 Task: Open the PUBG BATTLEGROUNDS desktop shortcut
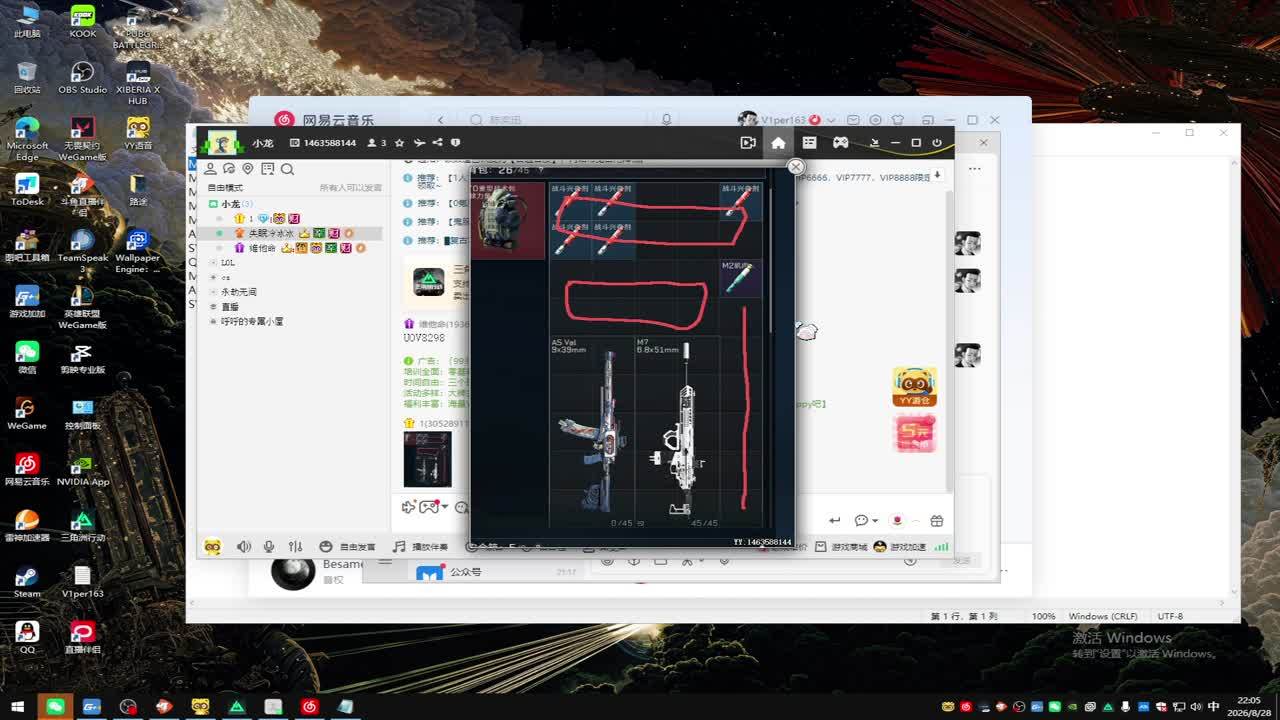(138, 28)
